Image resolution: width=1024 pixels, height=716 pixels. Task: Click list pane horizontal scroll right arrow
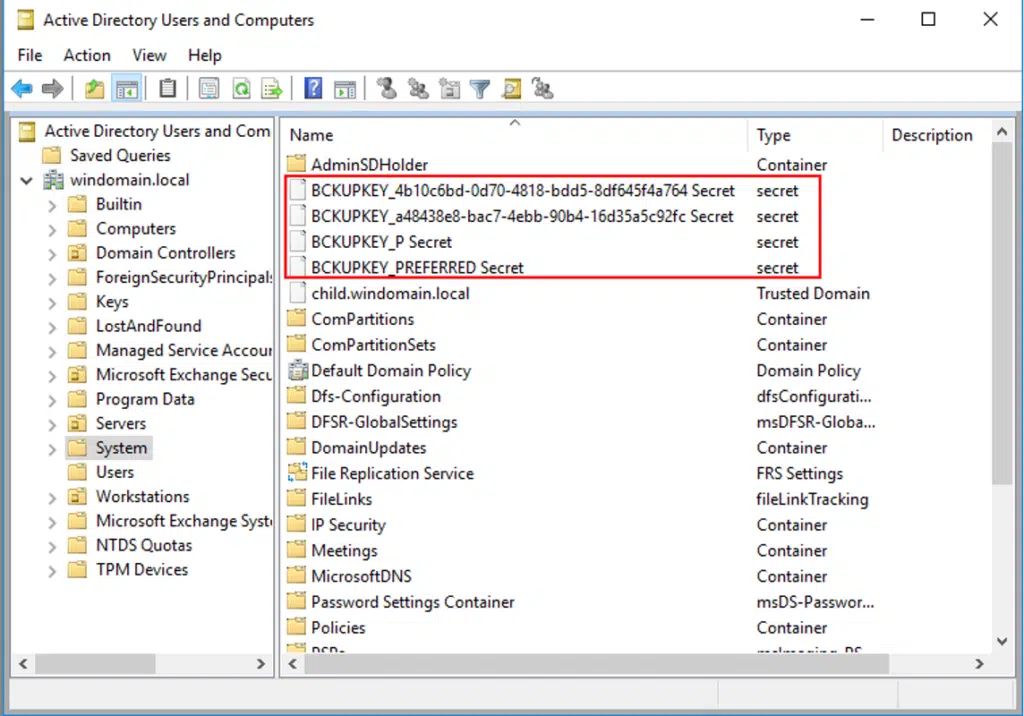979,664
